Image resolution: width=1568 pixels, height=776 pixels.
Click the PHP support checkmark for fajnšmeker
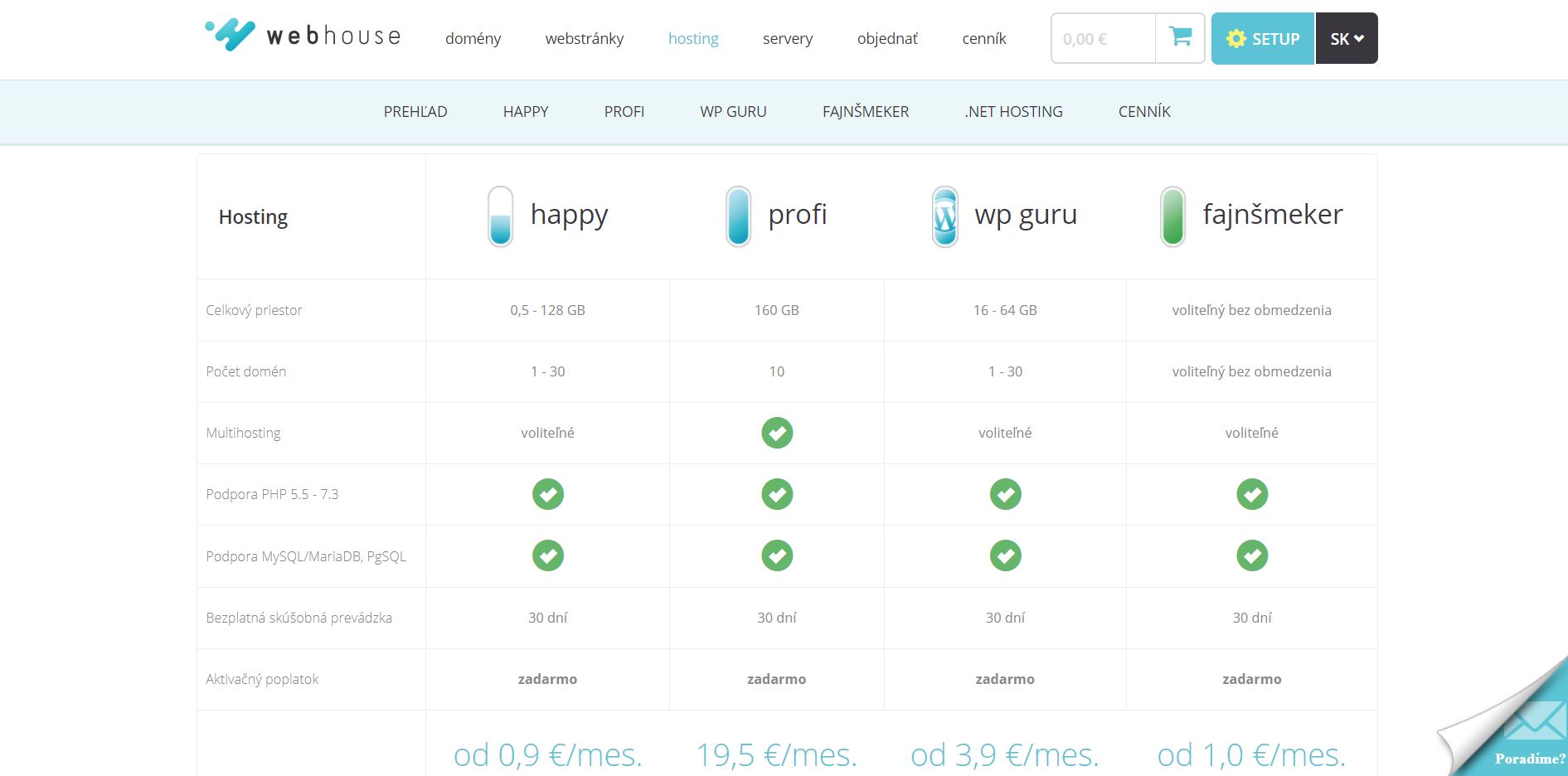tap(1252, 494)
